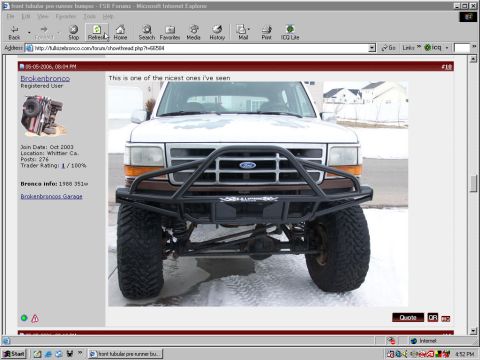Click the ICQ search input box

(x=462, y=48)
